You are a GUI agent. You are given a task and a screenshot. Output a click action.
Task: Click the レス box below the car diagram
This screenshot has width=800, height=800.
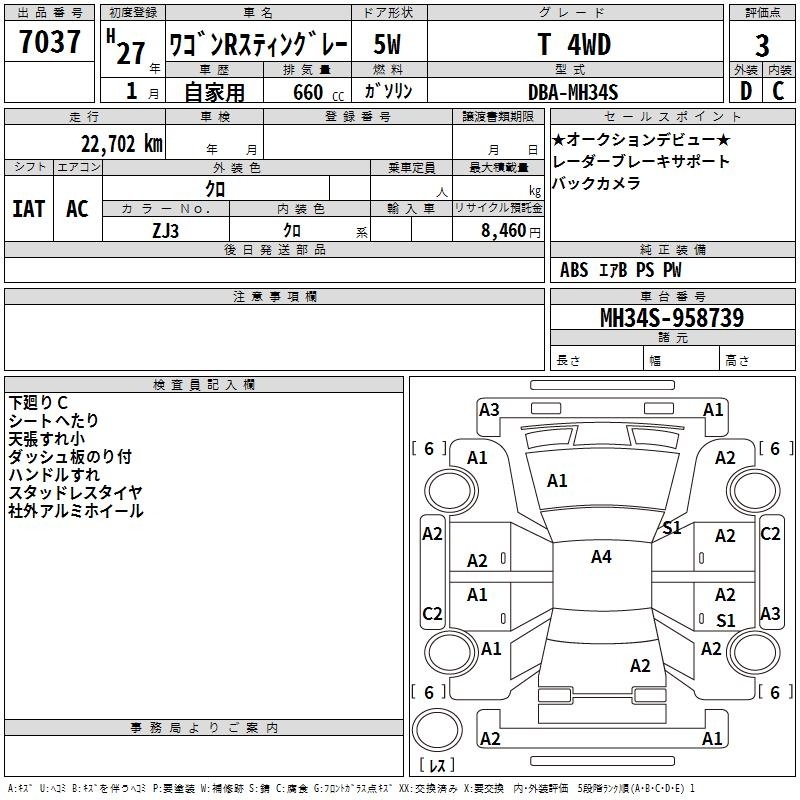pos(436,765)
